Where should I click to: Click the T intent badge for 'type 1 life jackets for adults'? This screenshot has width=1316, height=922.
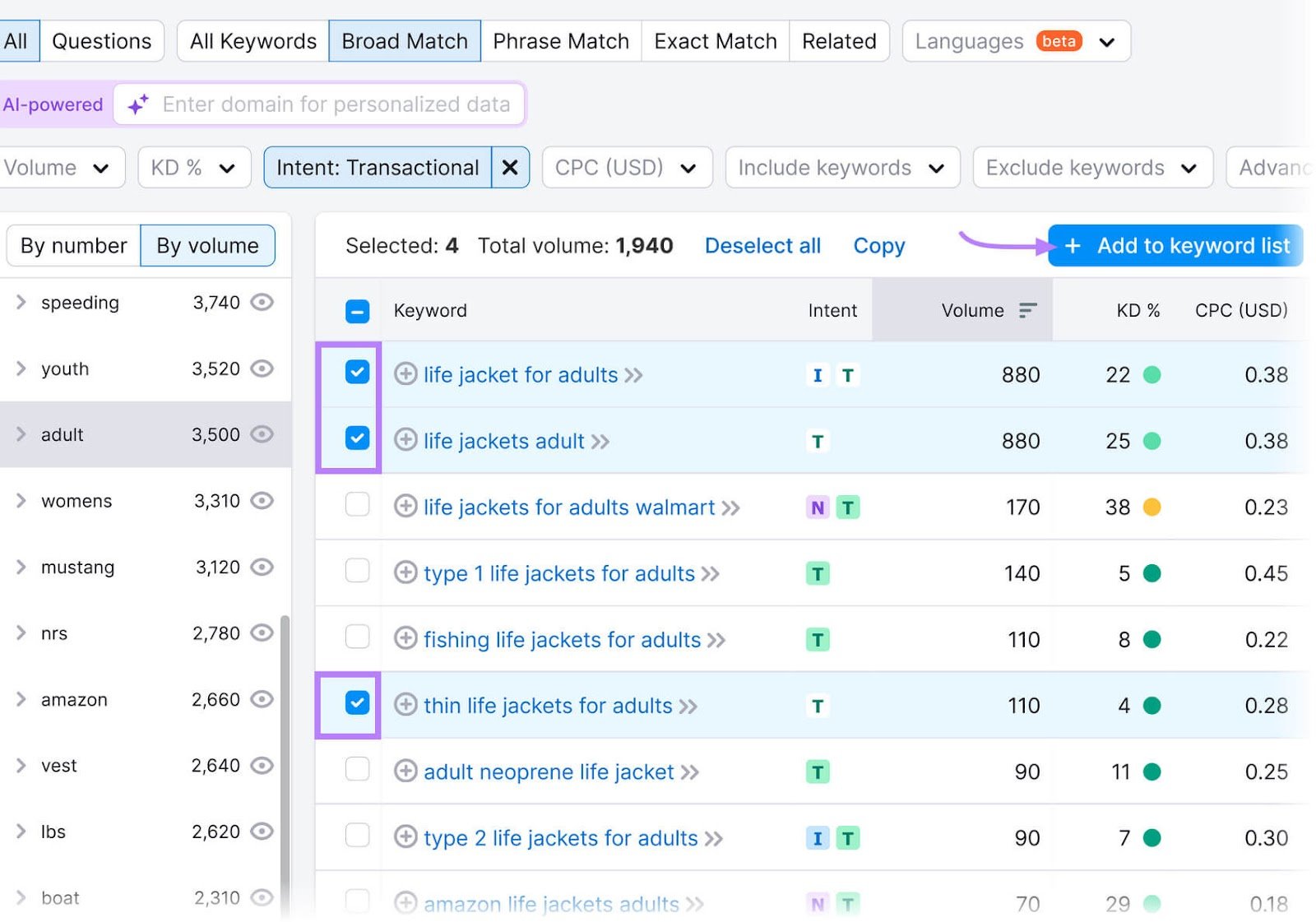pyautogui.click(x=817, y=573)
